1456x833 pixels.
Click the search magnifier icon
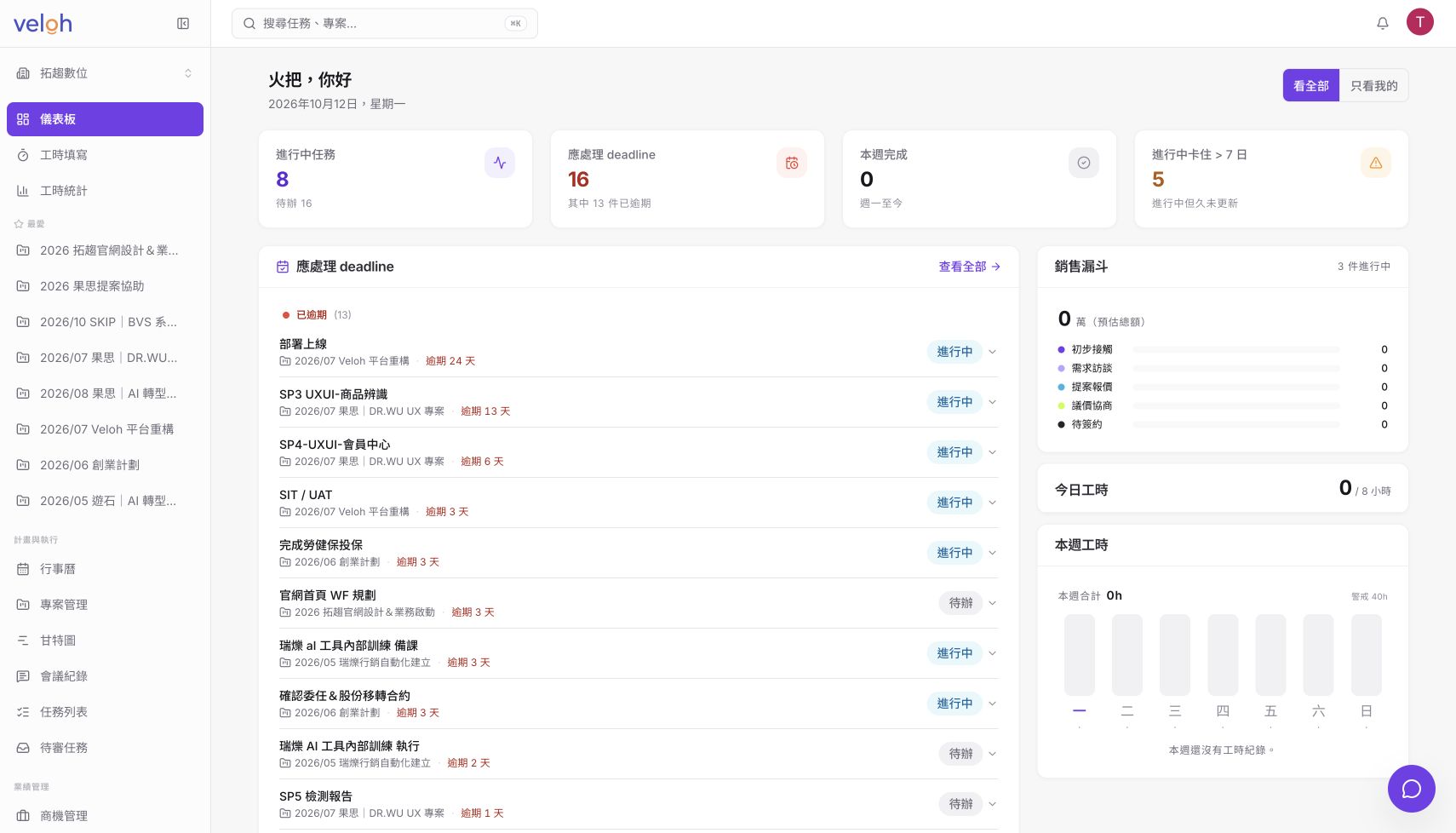coord(249,24)
